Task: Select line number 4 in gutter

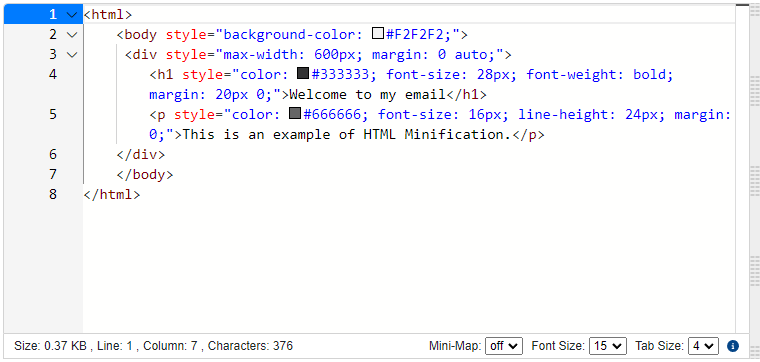Action: tap(53, 75)
